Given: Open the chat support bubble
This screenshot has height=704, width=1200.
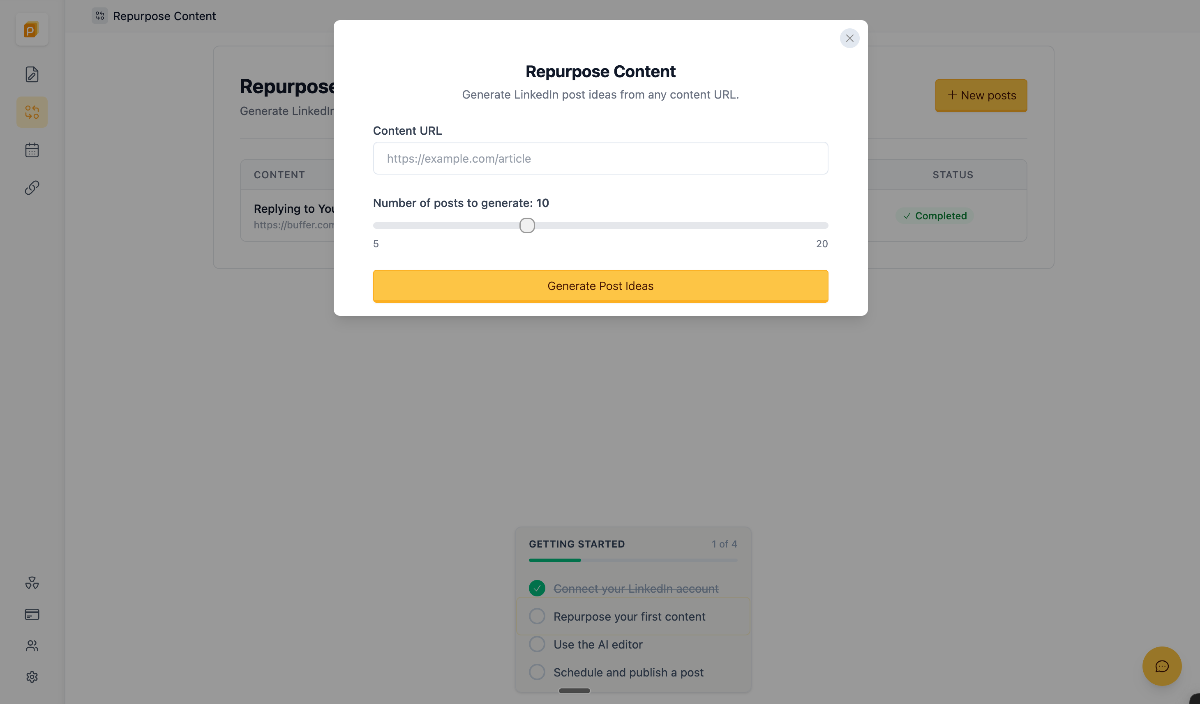Looking at the screenshot, I should [x=1162, y=666].
